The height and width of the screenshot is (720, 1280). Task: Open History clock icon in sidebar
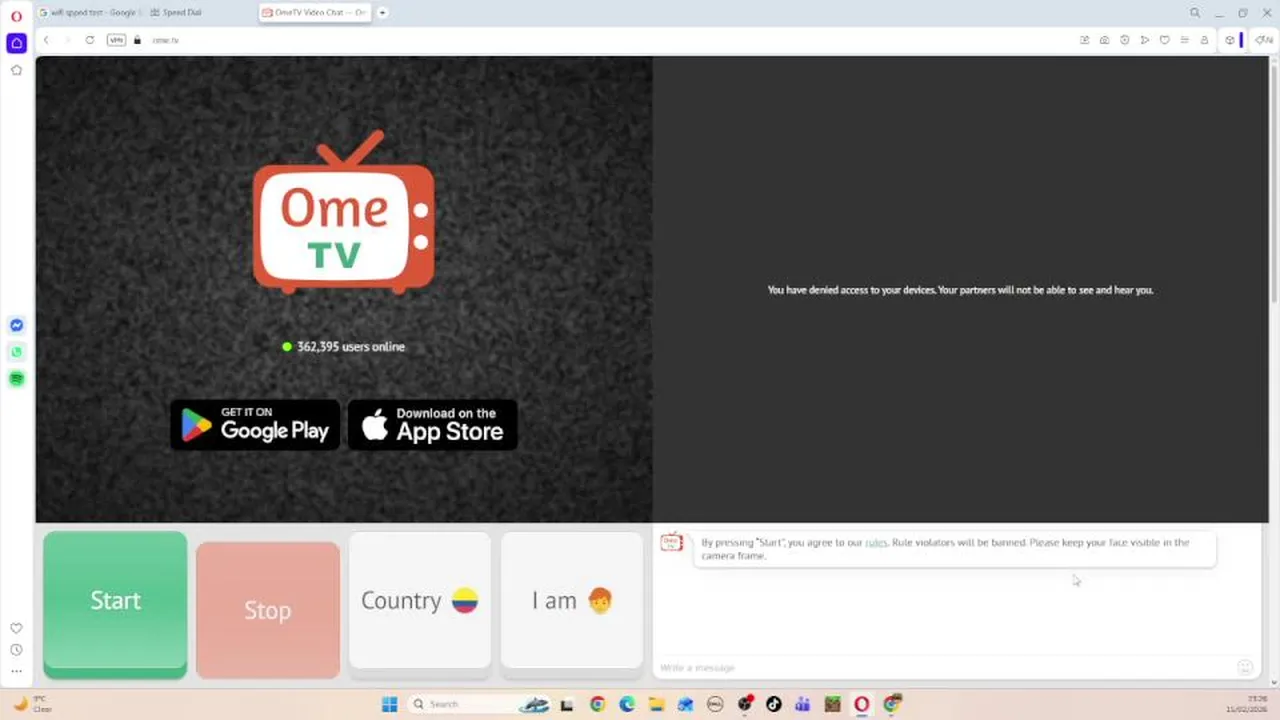tap(16, 650)
